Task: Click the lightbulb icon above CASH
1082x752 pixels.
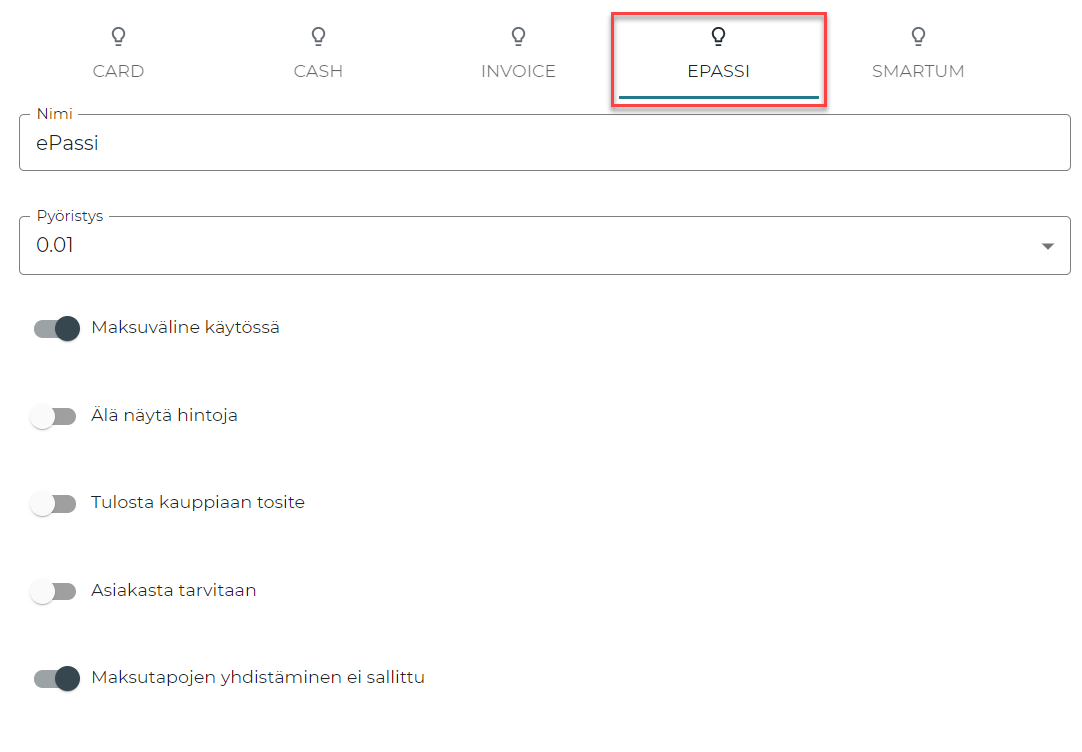Action: [x=318, y=37]
